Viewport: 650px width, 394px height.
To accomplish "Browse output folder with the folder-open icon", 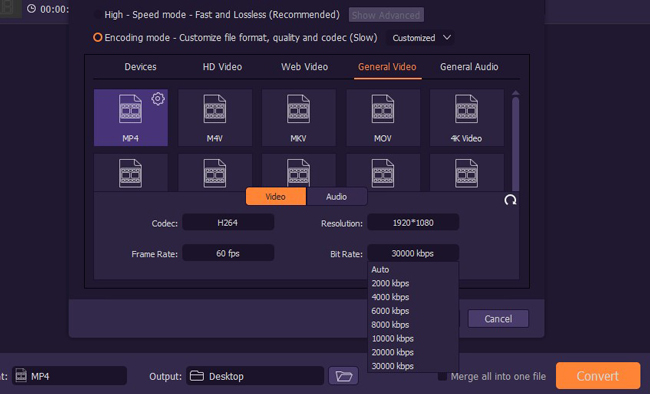I will [343, 376].
